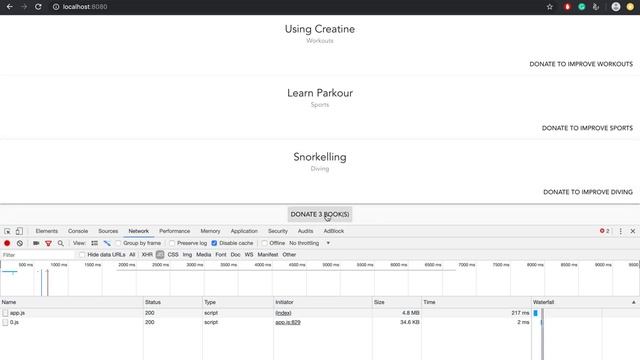The width and height of the screenshot is (640, 360).
Task: Filter requests by Manifest type
Action: click(268, 255)
